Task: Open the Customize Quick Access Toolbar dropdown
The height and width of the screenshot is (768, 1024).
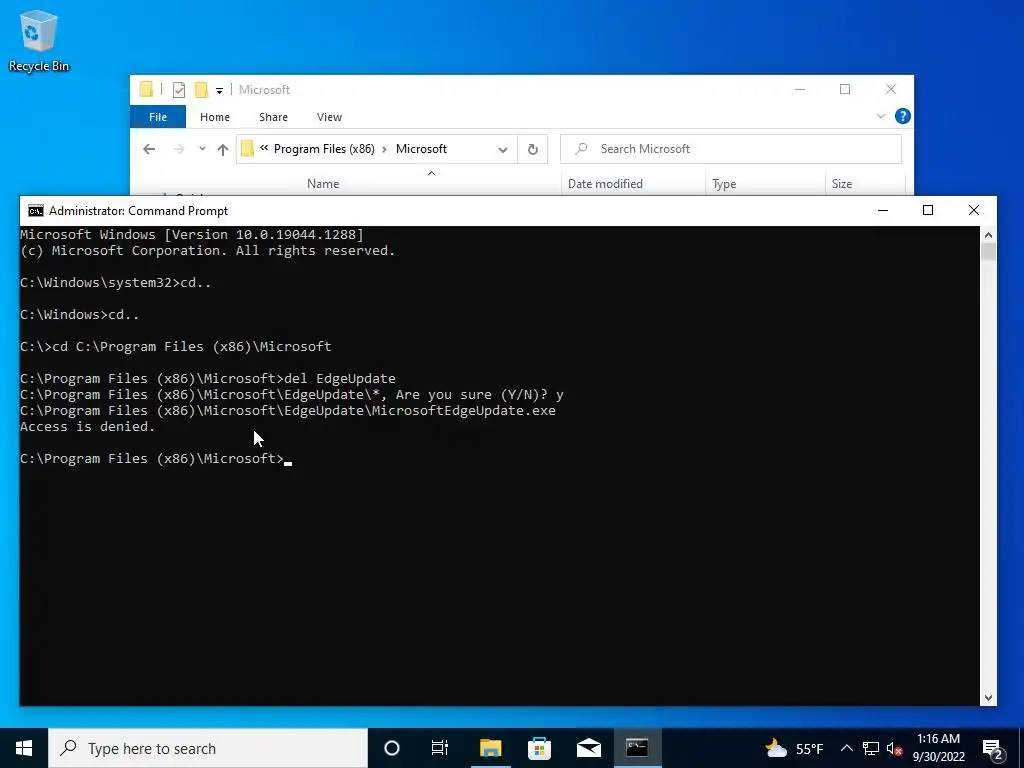Action: [x=219, y=90]
